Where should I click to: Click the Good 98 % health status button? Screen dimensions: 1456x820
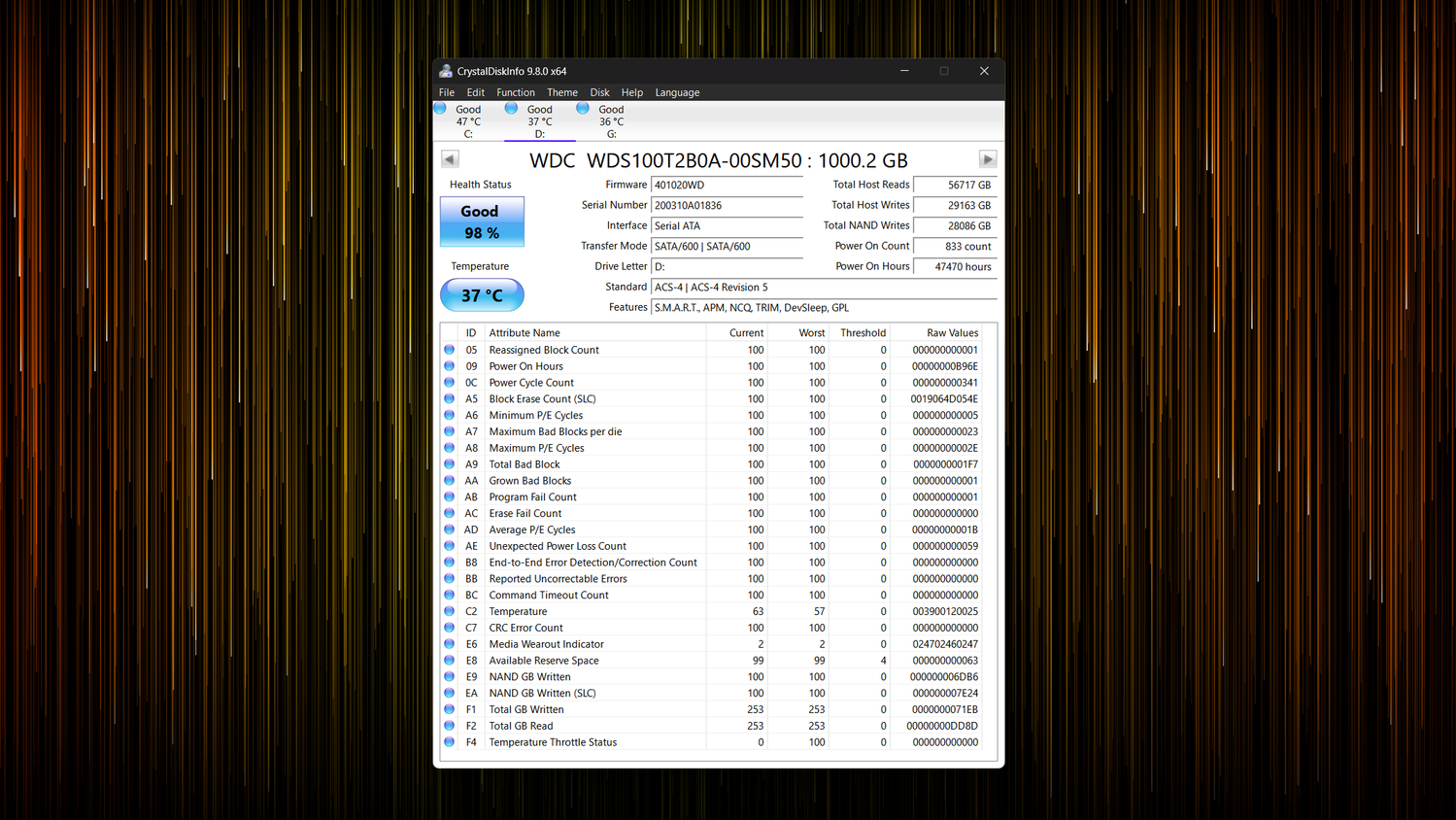click(482, 222)
